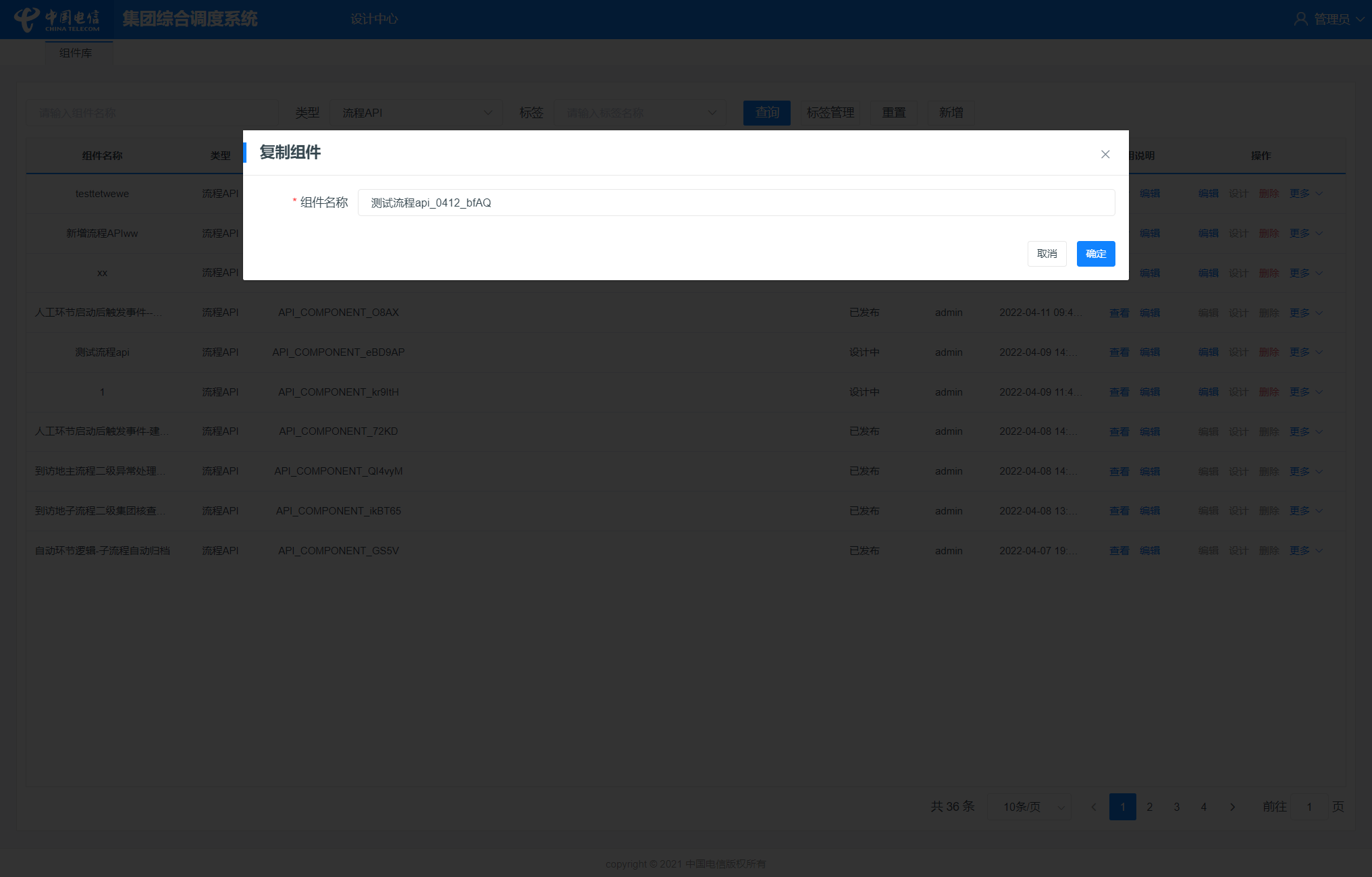Viewport: 1372px width, 877px height.
Task: Click the previous page arrow in pagination
Action: pyautogui.click(x=1094, y=807)
